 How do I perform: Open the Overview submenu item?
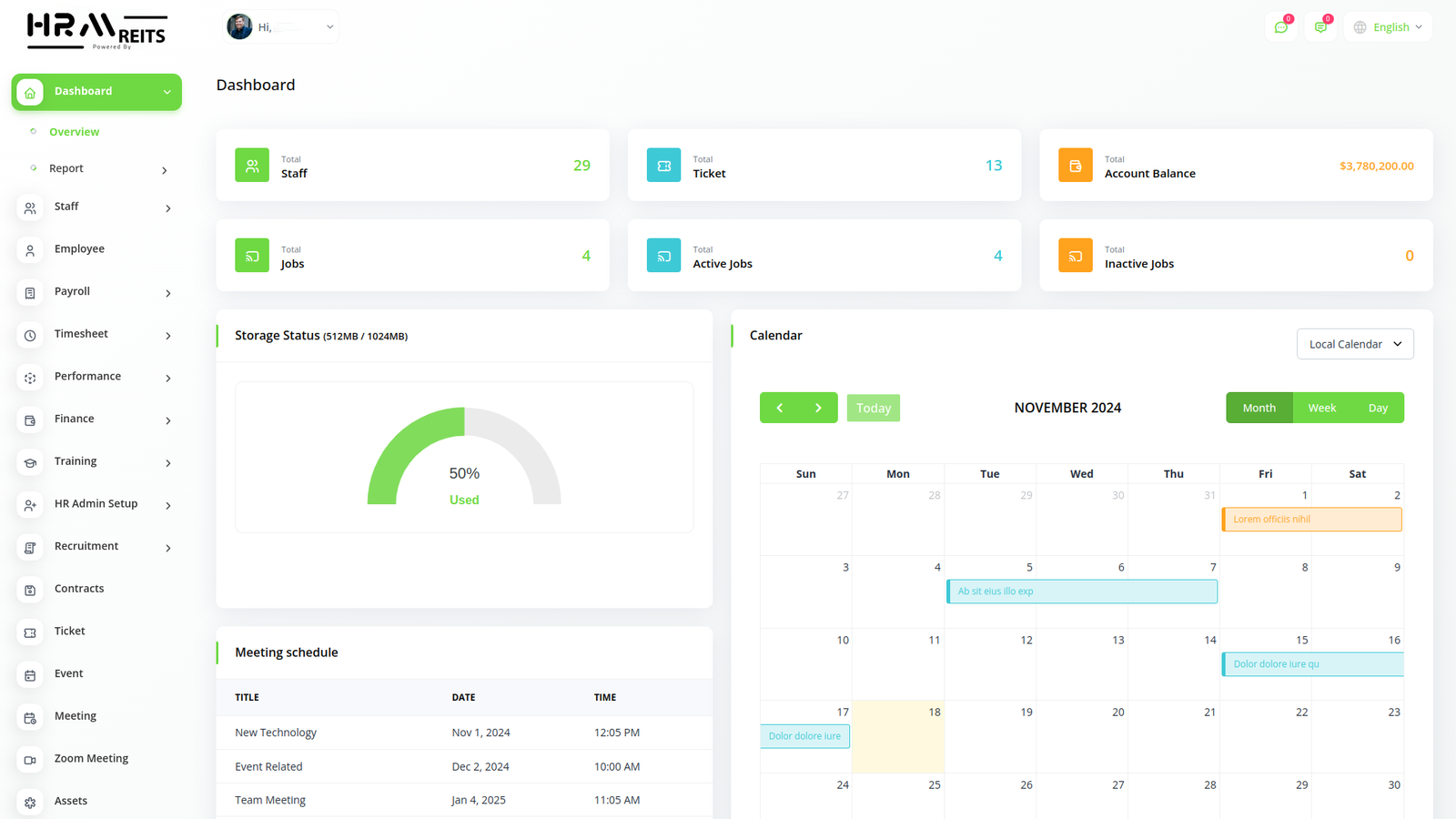tap(75, 132)
